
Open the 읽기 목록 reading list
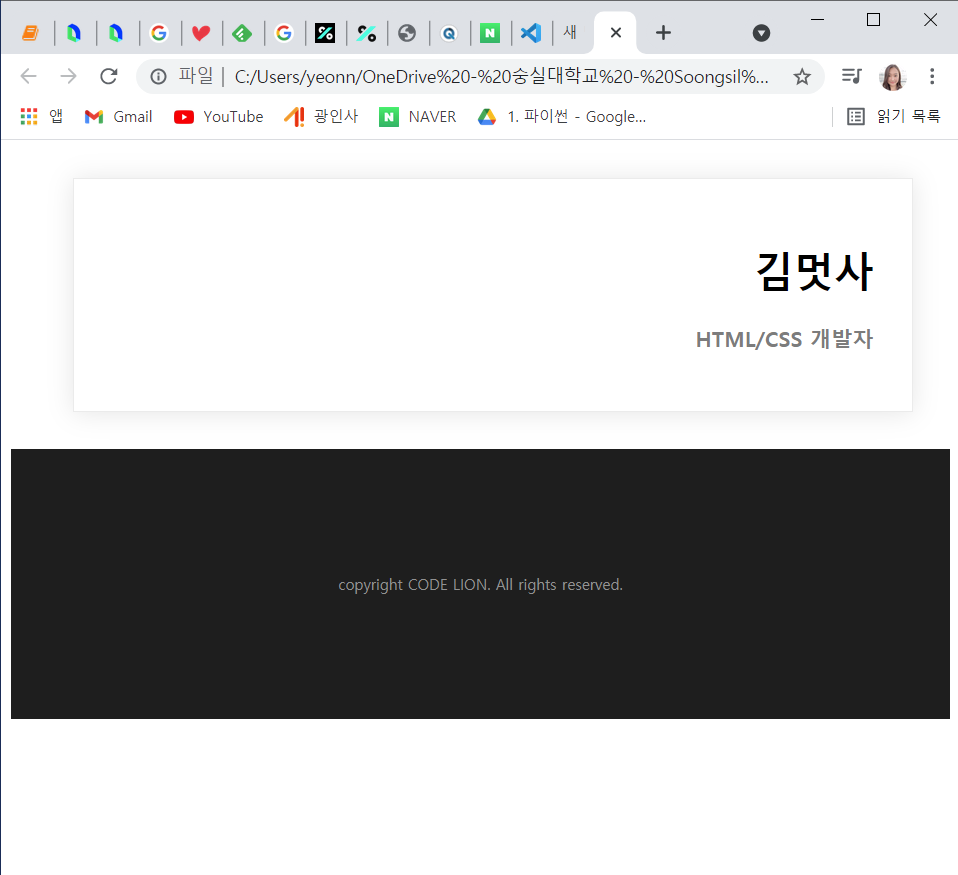point(894,116)
